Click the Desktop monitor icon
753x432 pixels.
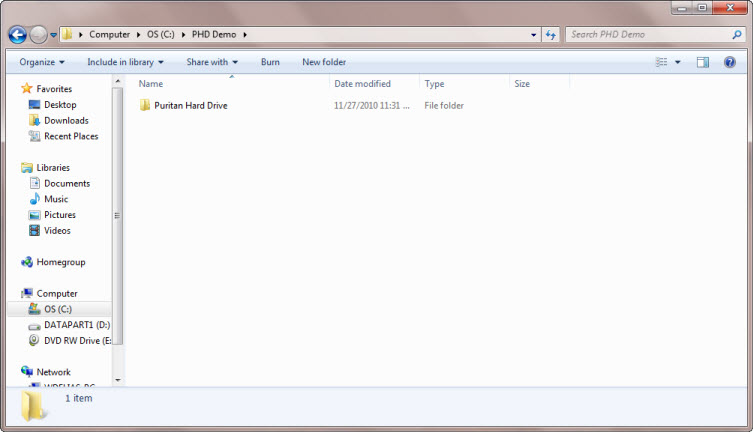click(35, 104)
